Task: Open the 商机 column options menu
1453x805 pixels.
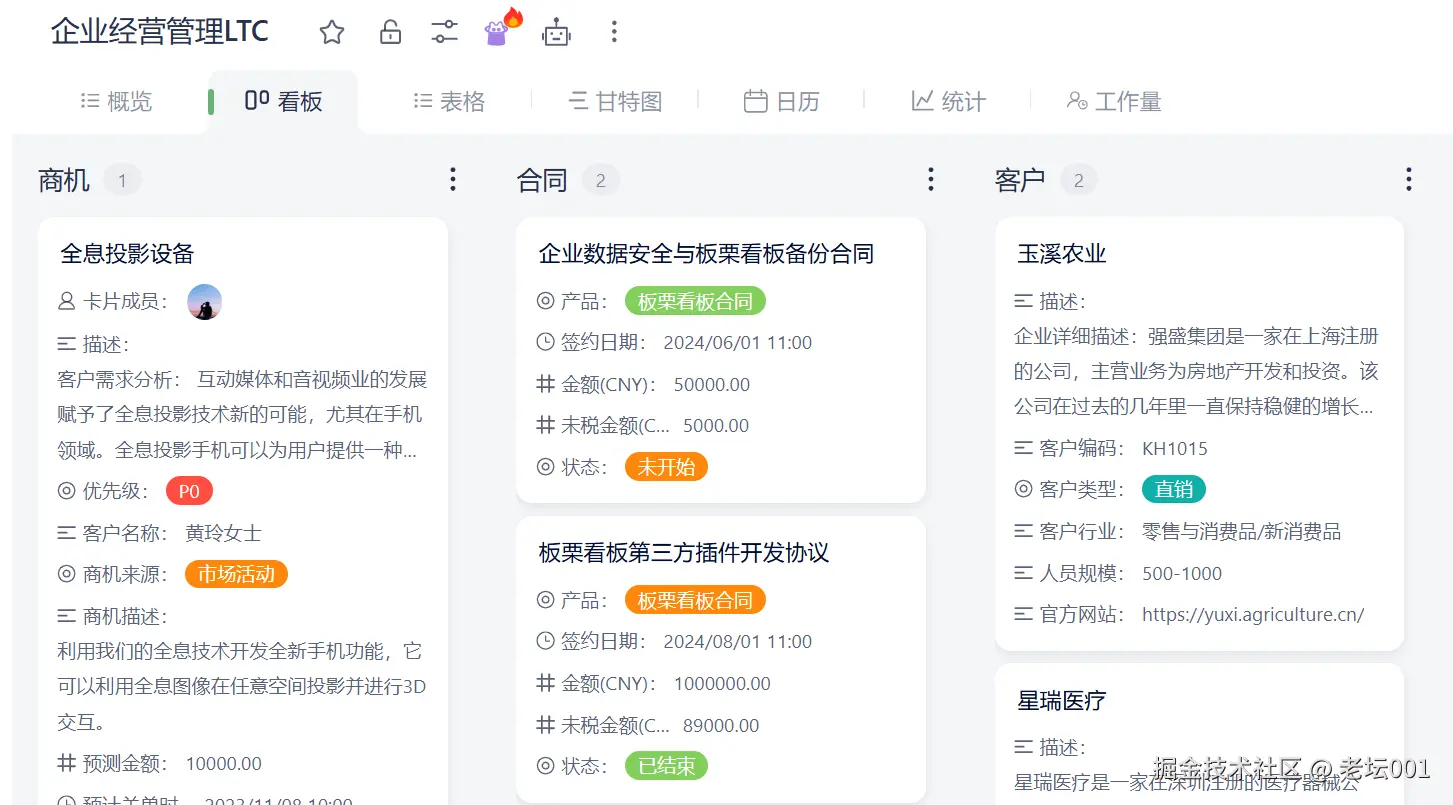Action: coord(453,179)
